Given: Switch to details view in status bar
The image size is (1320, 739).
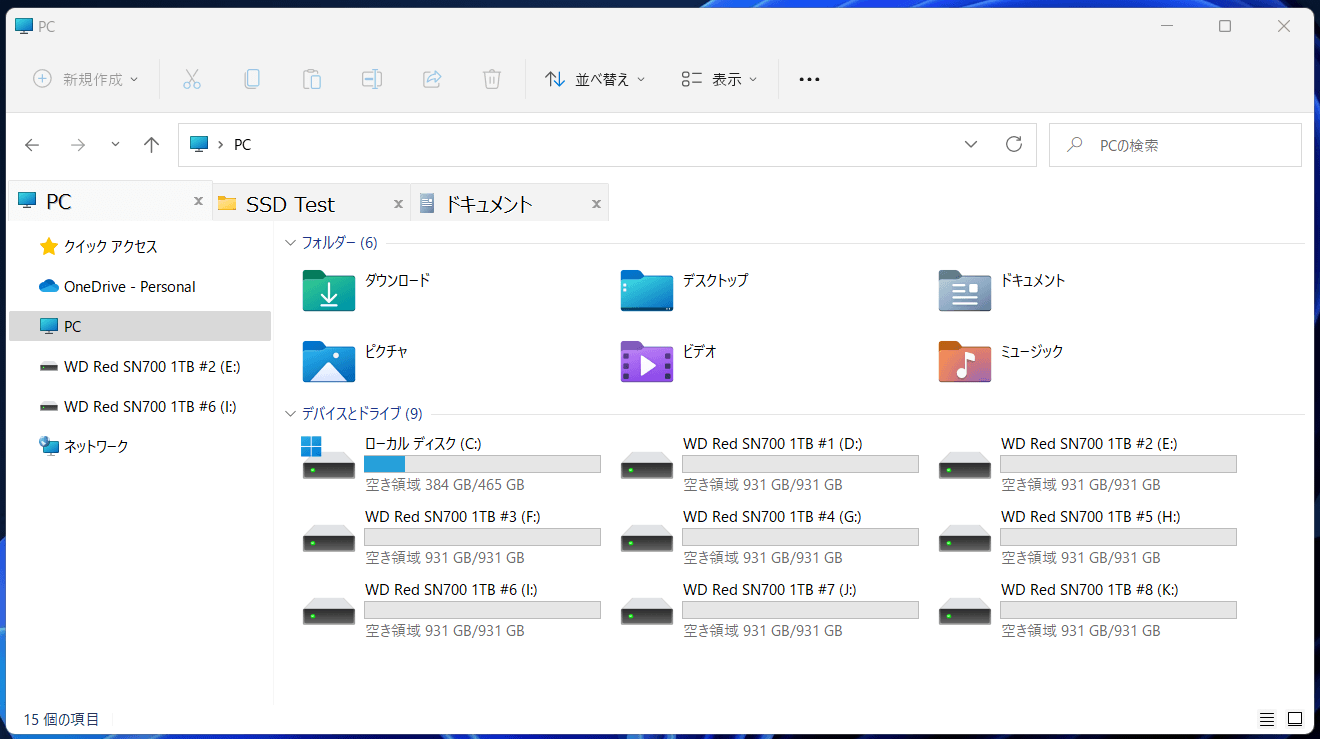Looking at the screenshot, I should [1267, 719].
